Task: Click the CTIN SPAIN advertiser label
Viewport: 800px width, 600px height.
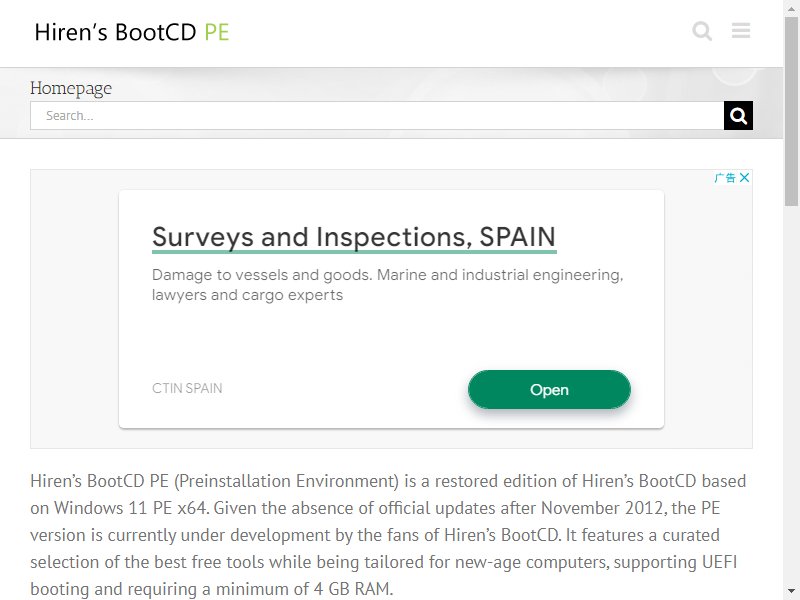Action: (187, 388)
